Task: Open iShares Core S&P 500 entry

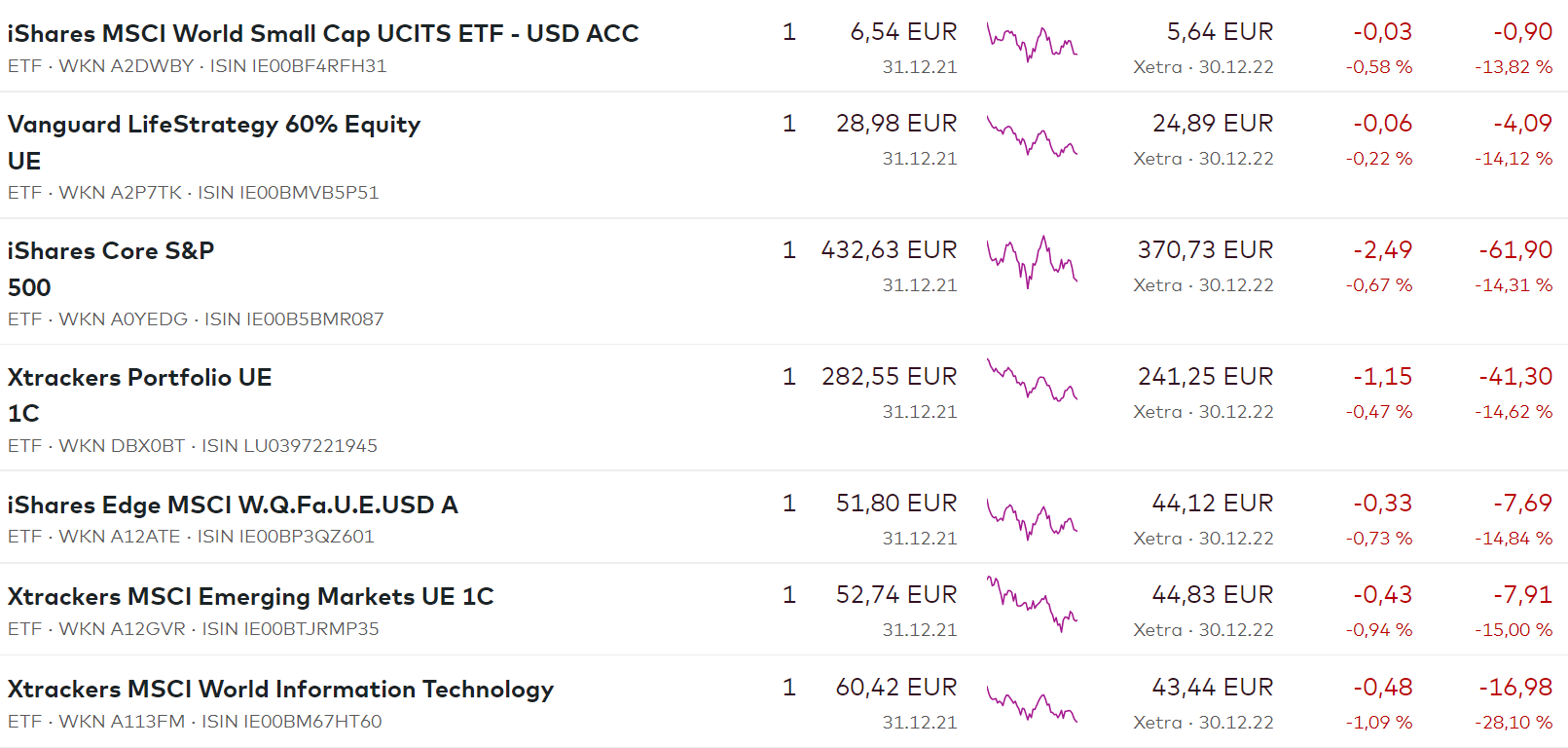Action: pos(110,251)
